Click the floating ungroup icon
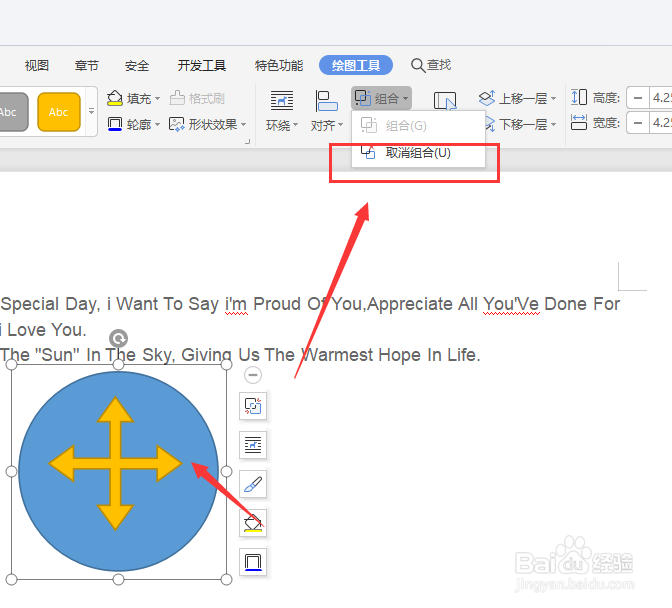This screenshot has height=608, width=672. [253, 406]
